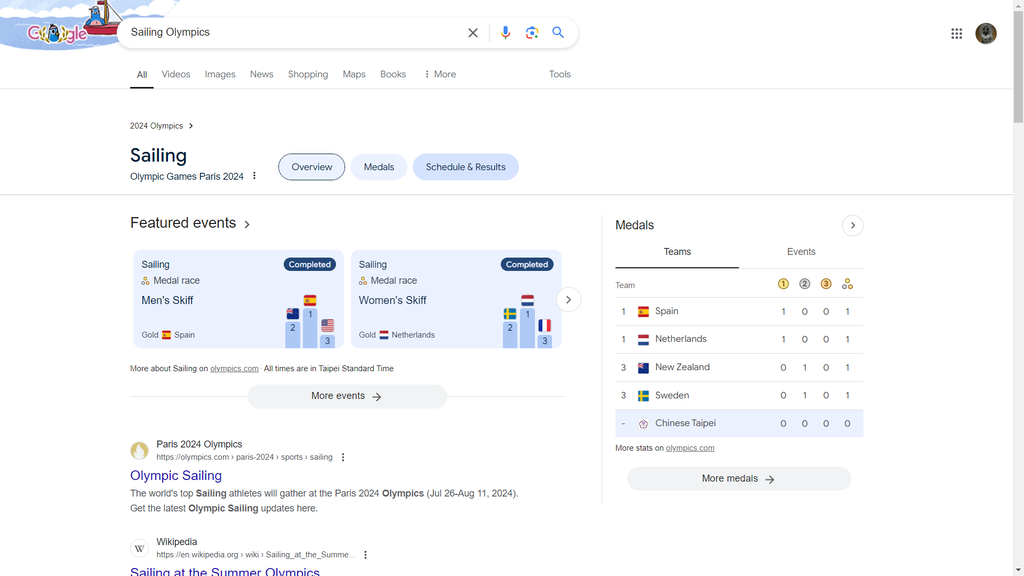Select the Spain row in medals table
Viewport: 1024px width, 576px height.
coord(739,312)
